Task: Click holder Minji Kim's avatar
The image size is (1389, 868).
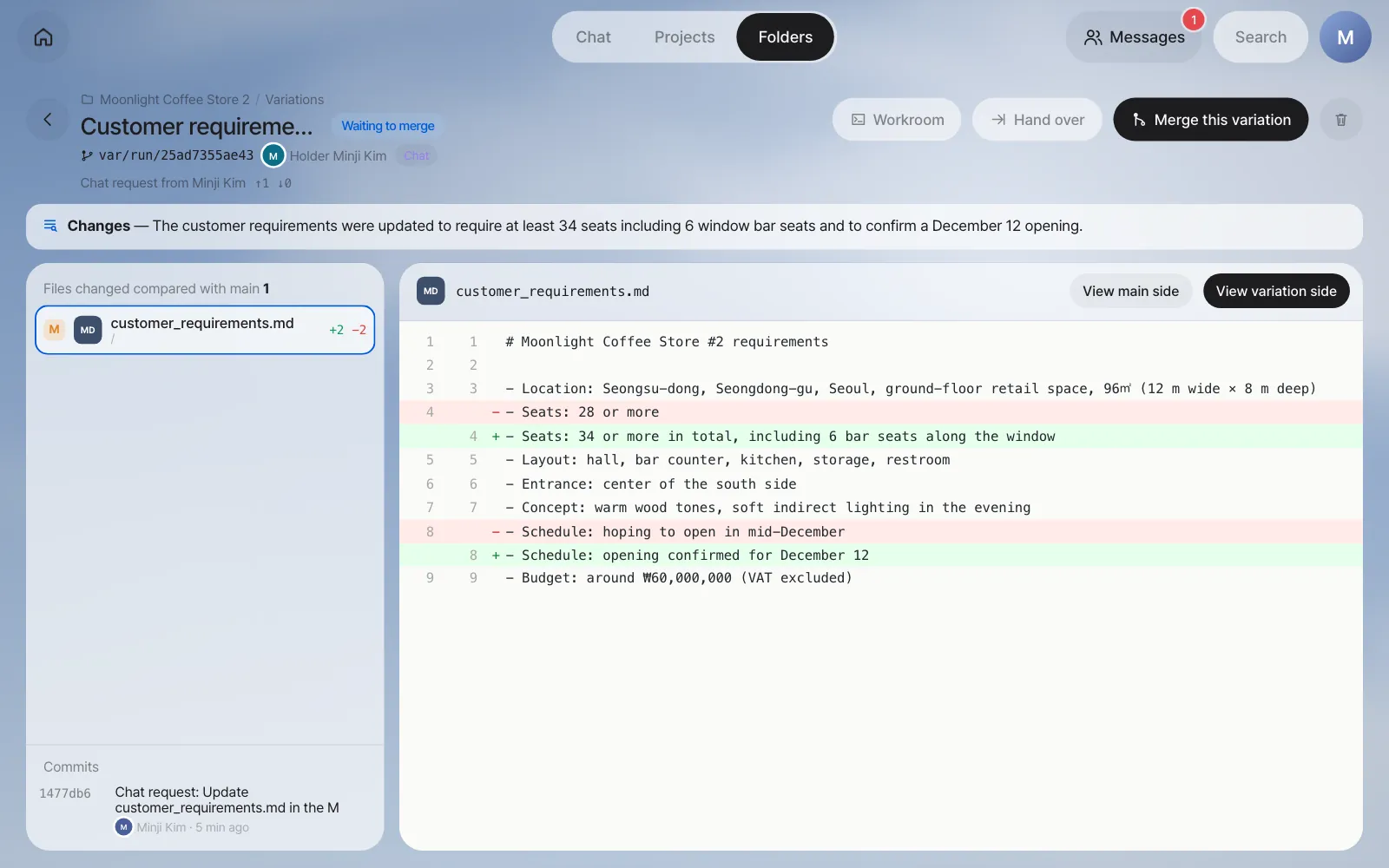Action: tap(273, 155)
